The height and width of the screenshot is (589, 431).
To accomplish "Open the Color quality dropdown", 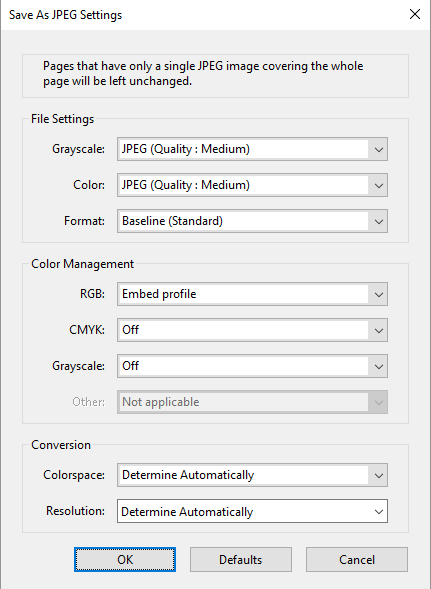I will (252, 185).
